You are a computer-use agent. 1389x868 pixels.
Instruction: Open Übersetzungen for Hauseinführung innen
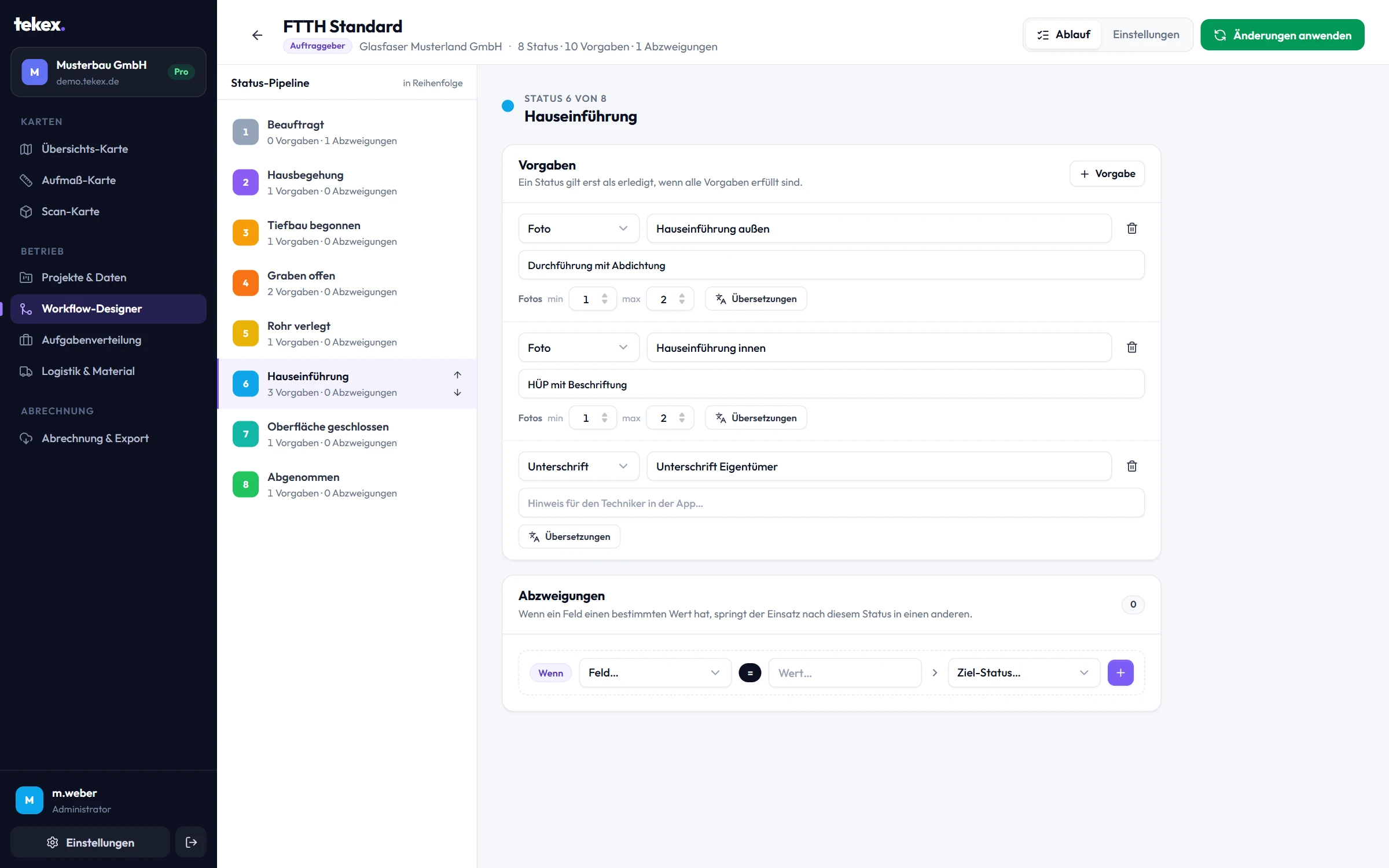click(x=756, y=418)
